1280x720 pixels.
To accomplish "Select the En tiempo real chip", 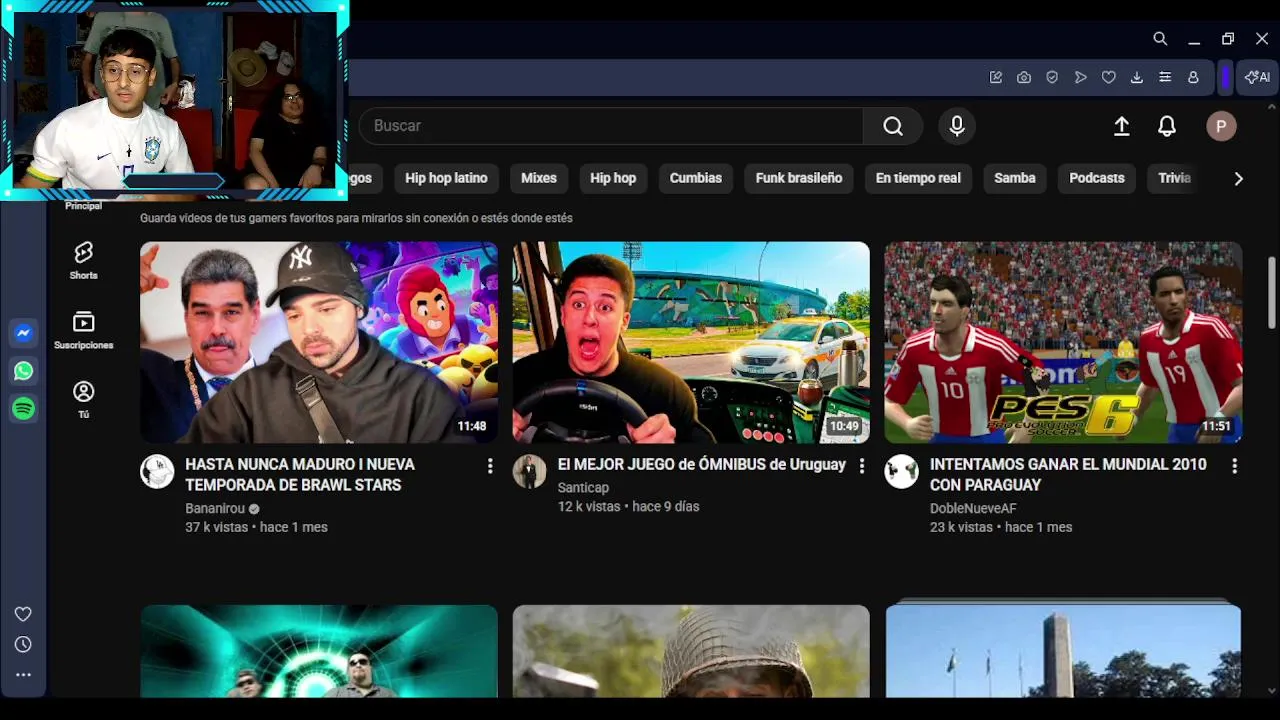I will pos(918,178).
